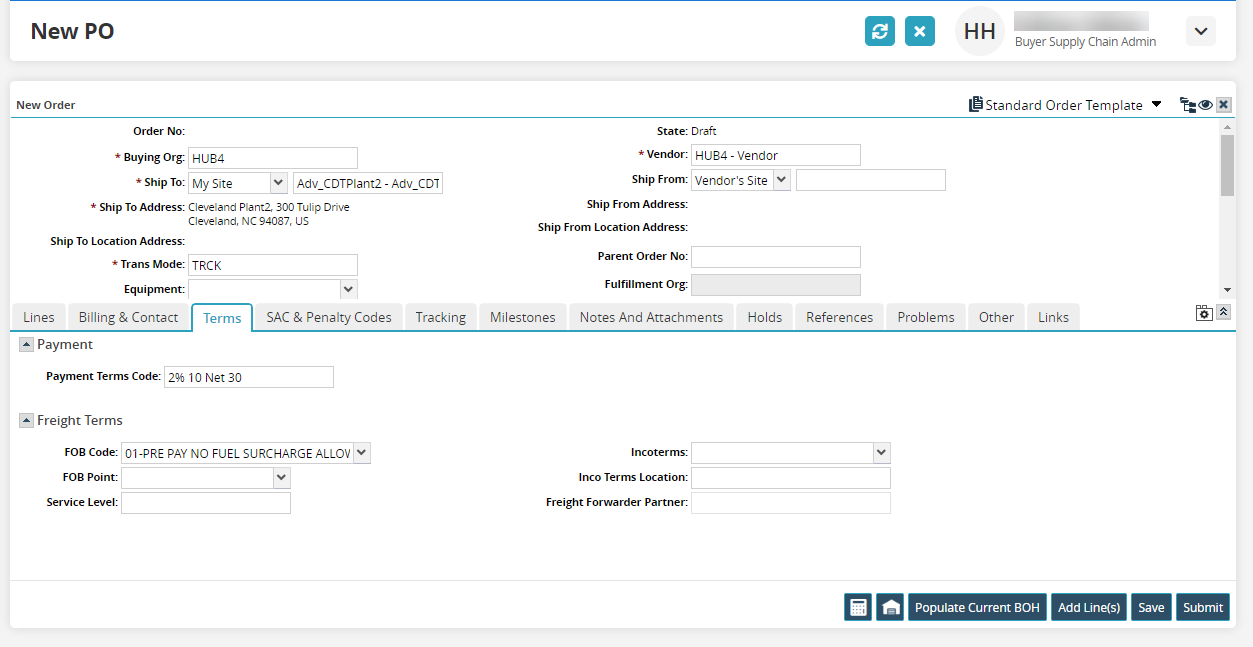Click the Payment Terms Code field
This screenshot has height=647, width=1253.
(x=249, y=377)
